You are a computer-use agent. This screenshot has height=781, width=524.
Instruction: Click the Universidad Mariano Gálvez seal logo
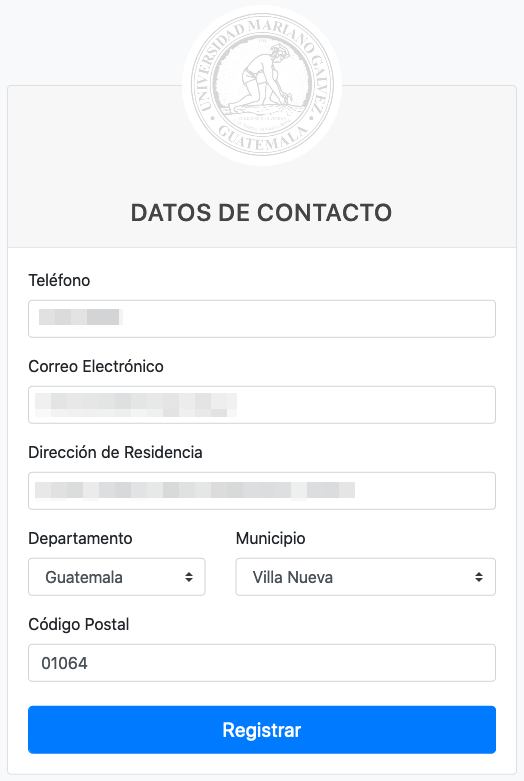(x=262, y=85)
